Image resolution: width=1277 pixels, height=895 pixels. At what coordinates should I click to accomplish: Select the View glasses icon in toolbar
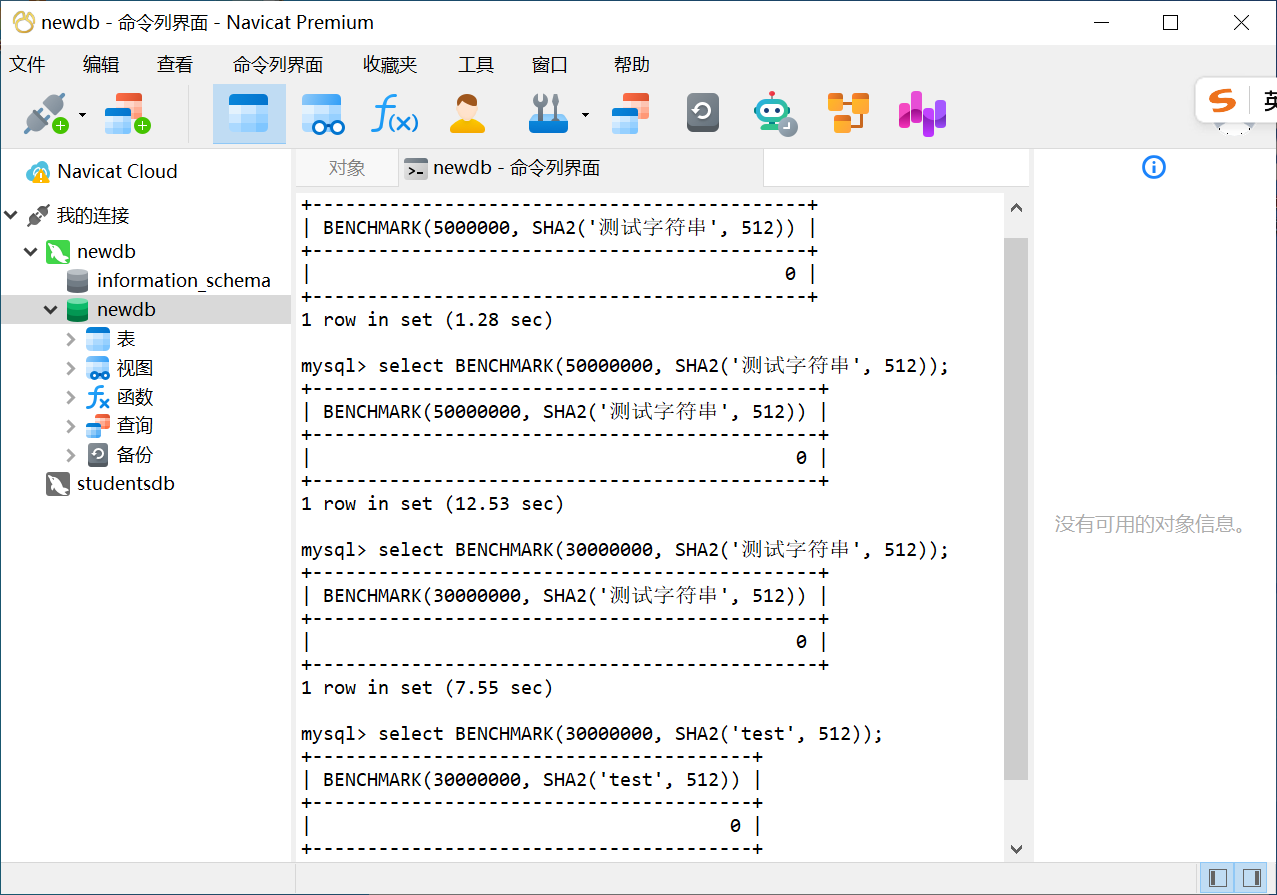[321, 114]
